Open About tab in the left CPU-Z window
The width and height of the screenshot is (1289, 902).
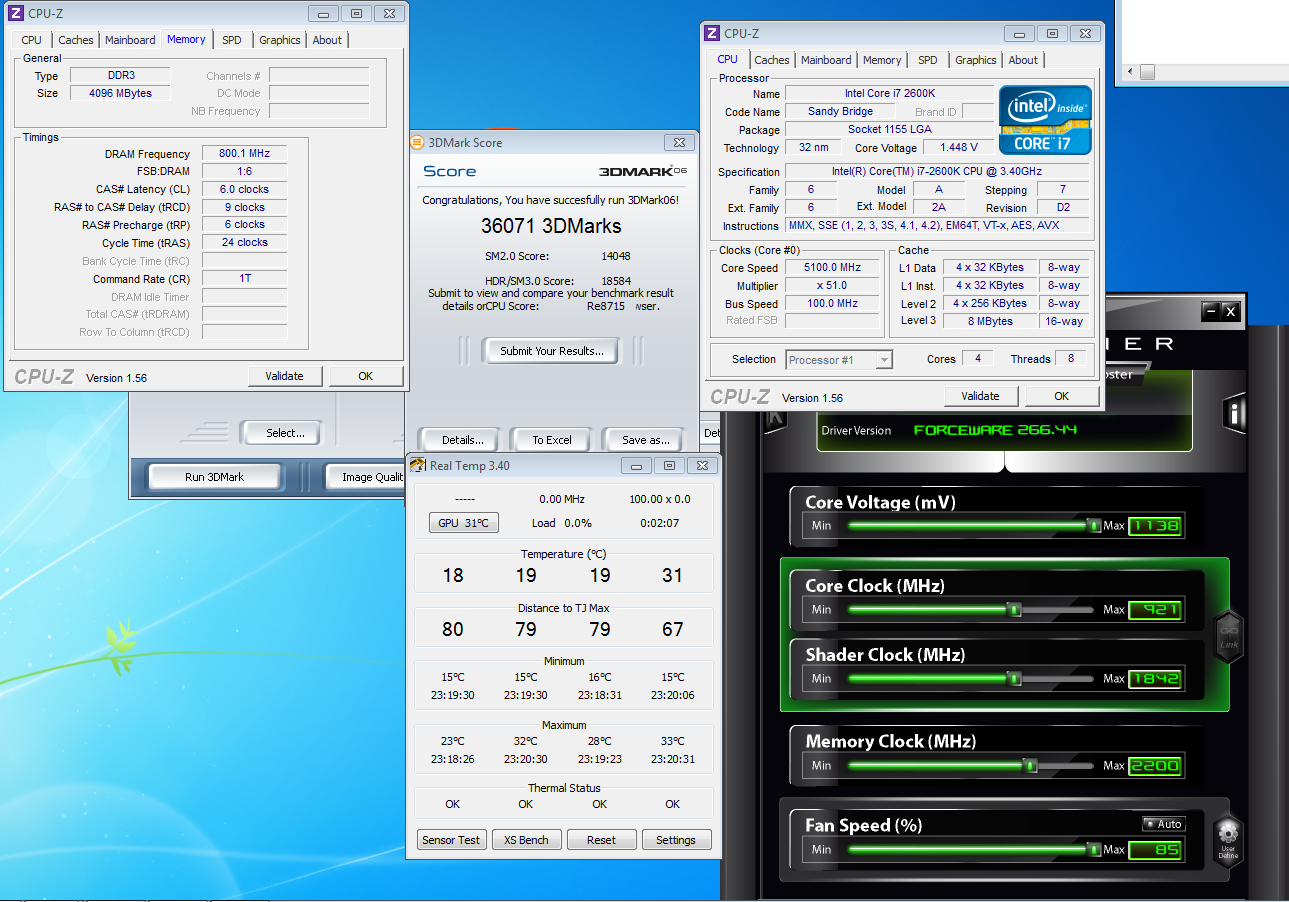pyautogui.click(x=327, y=40)
